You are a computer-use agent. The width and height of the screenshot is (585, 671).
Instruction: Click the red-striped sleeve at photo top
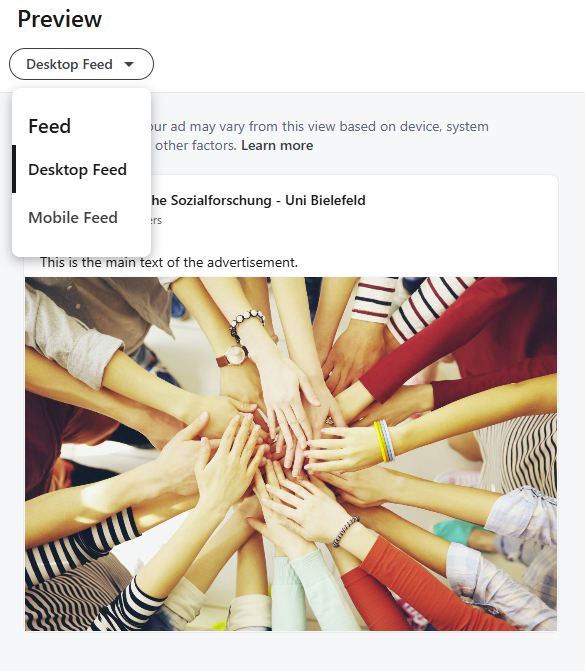click(x=373, y=299)
